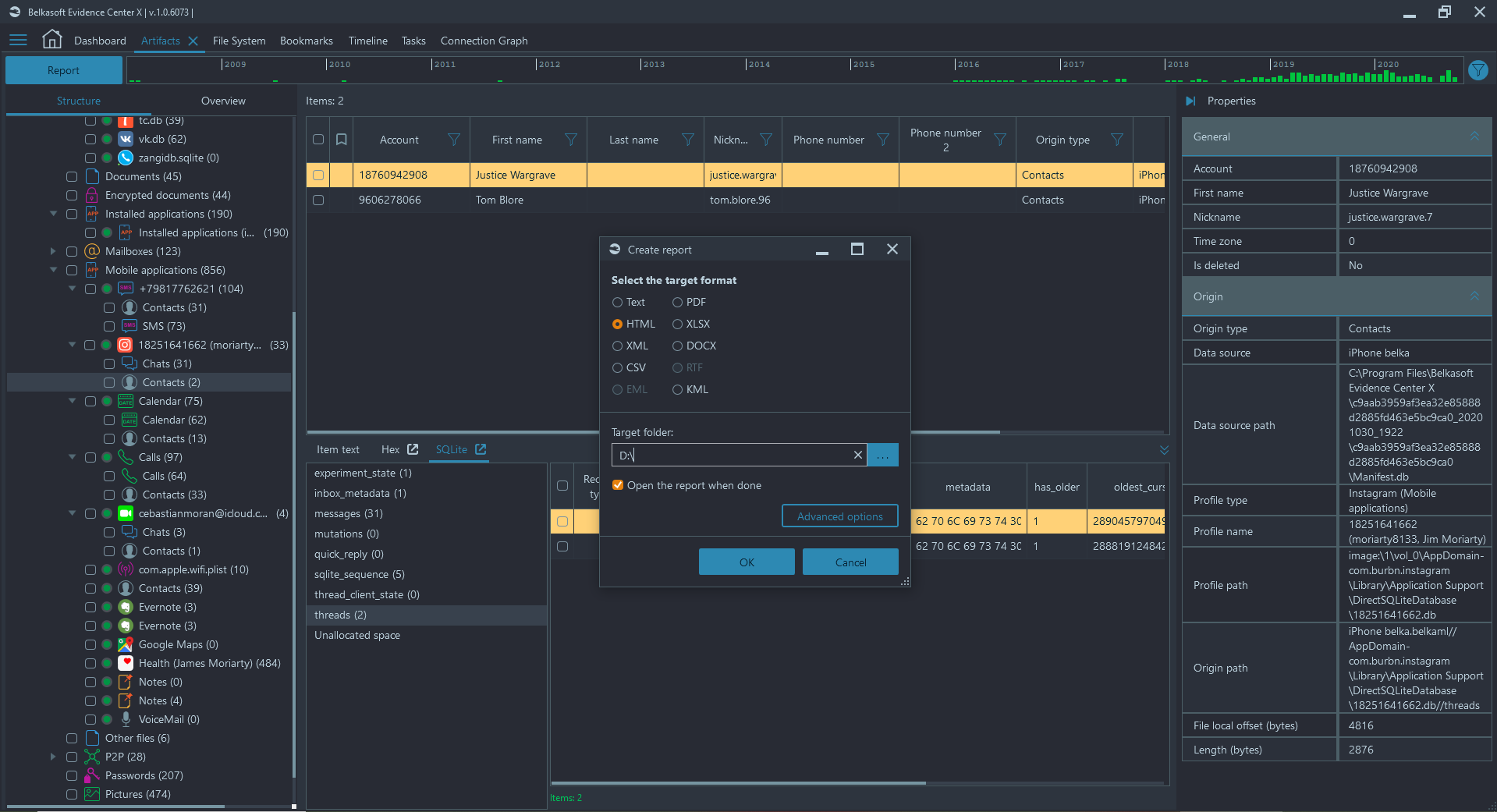The width and height of the screenshot is (1497, 812).
Task: Select the CSV format radio button
Action: (x=617, y=367)
